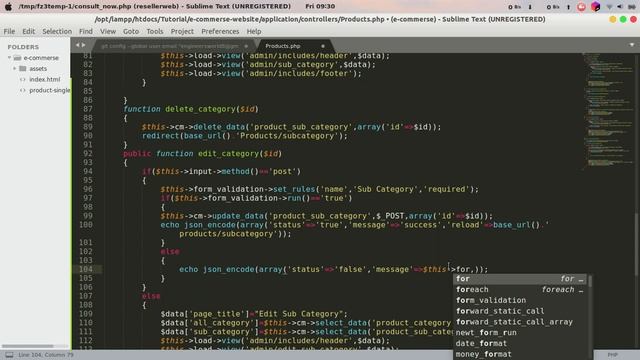This screenshot has height=360, width=640.
Task: Choose 'forward_static_call' autocomplete suggestion
Action: [520, 311]
